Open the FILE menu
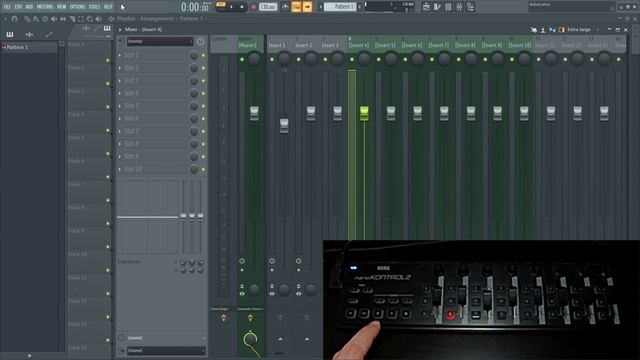The height and width of the screenshot is (360, 640). point(7,7)
